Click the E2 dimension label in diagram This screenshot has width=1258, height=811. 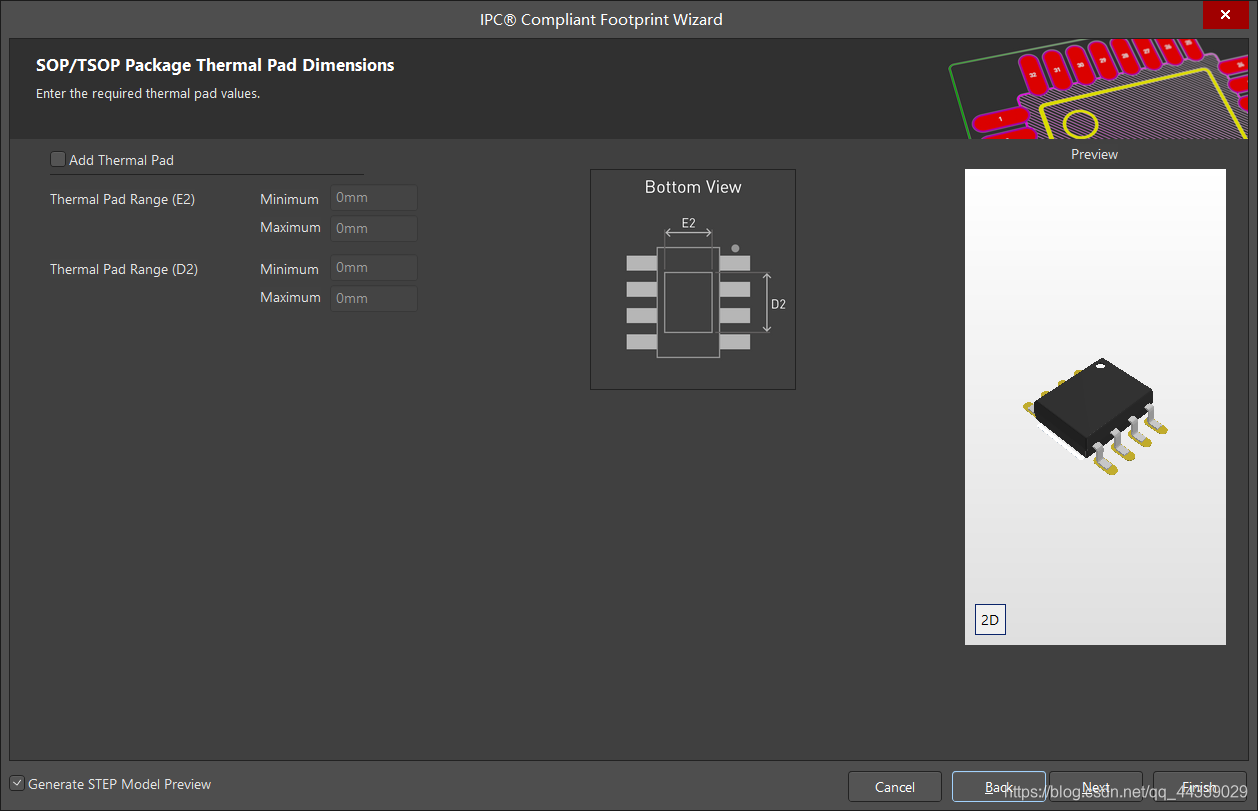point(688,223)
